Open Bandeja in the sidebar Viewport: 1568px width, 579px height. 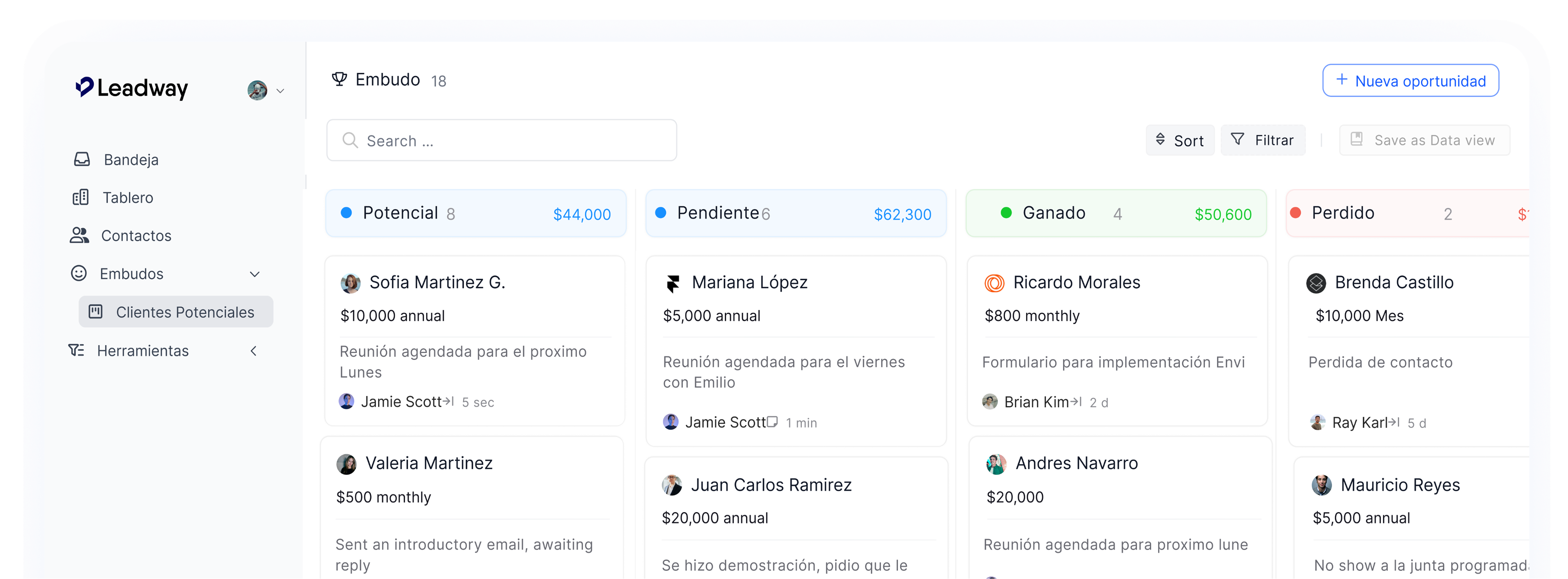[131, 160]
